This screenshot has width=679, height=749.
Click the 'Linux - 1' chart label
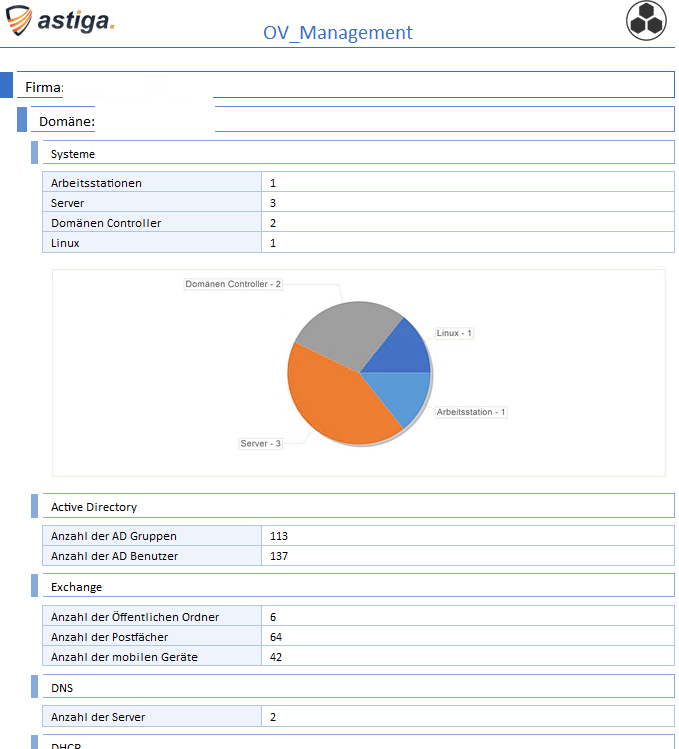454,333
